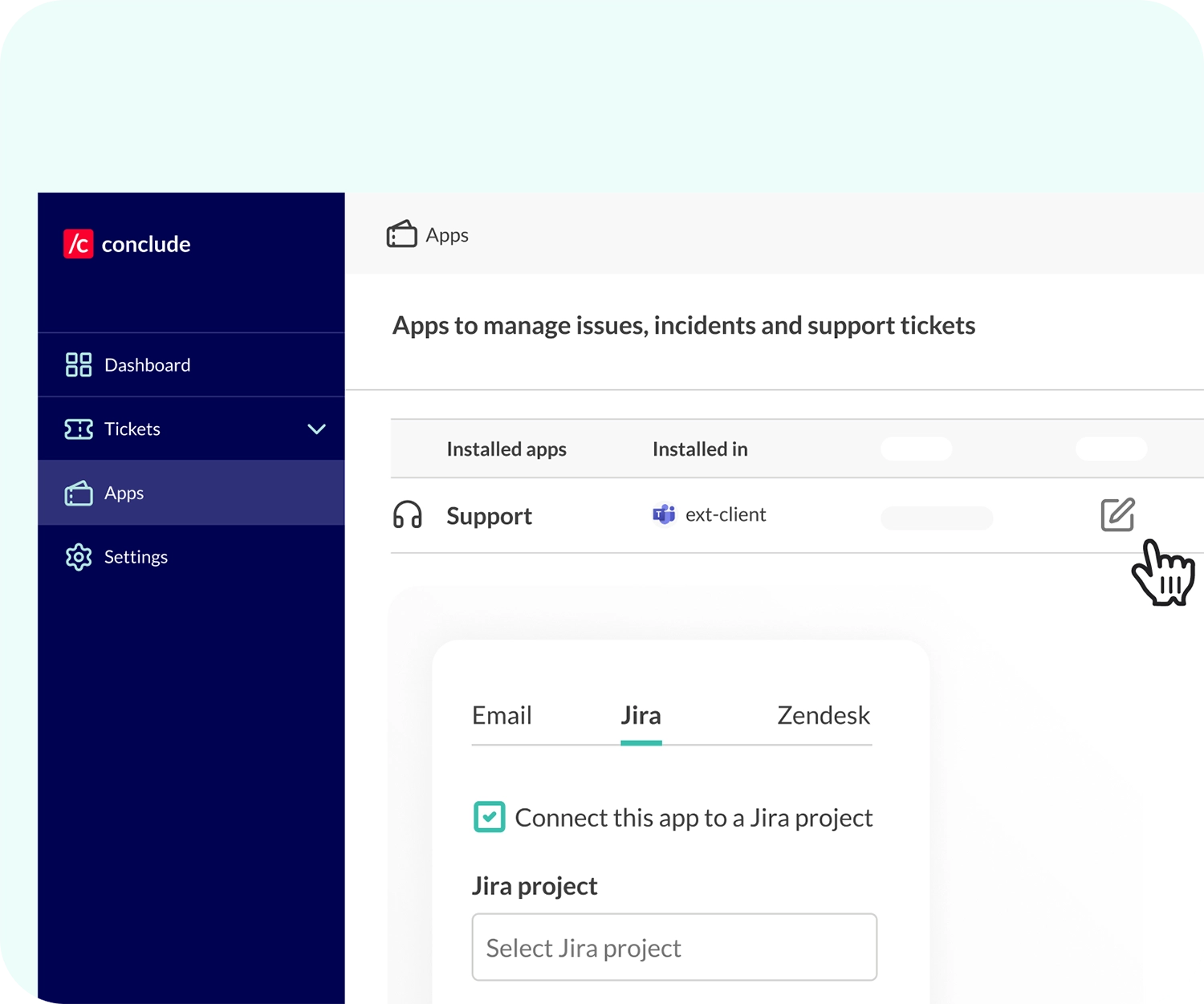Open the Settings menu item

136,557
